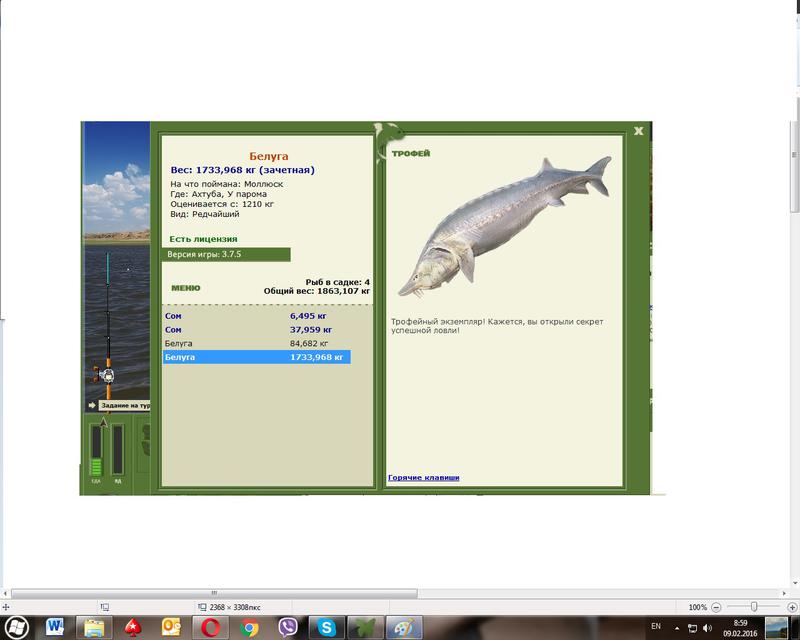The image size is (800, 640).
Task: Click the Версия игры: 3.7.5 bar
Action: [x=226, y=254]
